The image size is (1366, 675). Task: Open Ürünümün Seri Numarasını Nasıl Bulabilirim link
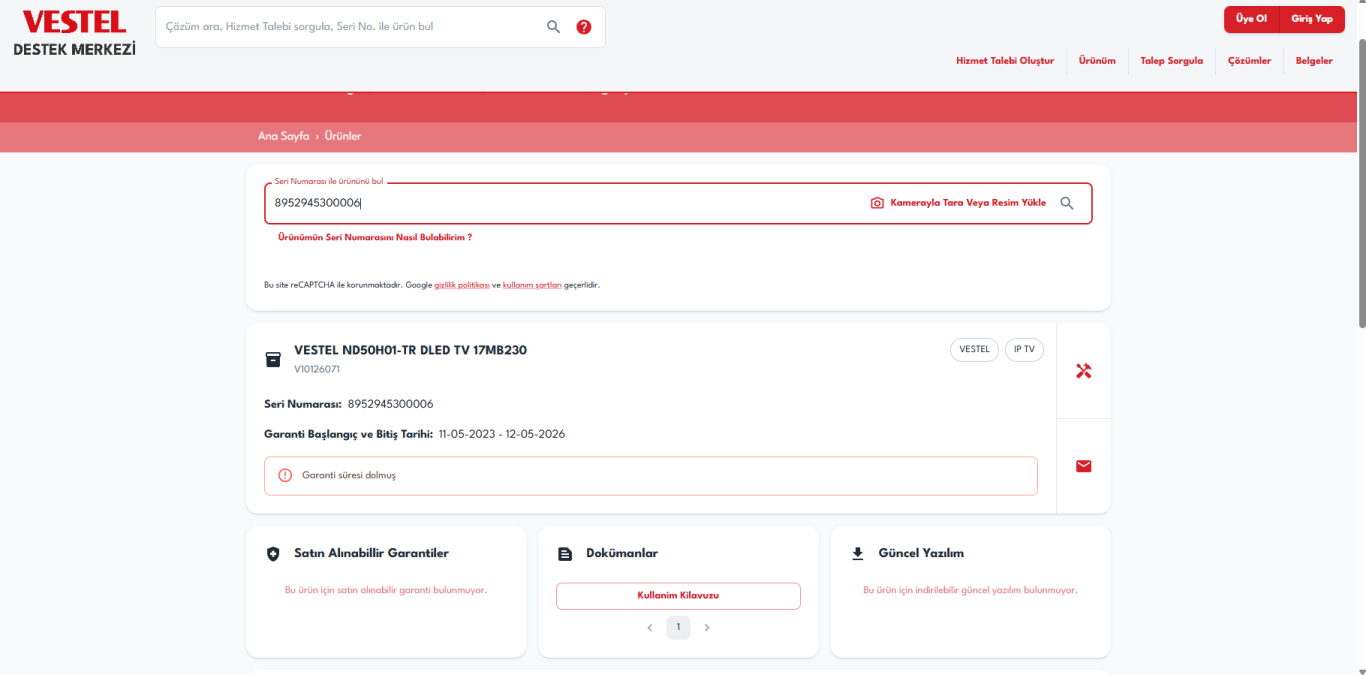tap(375, 238)
